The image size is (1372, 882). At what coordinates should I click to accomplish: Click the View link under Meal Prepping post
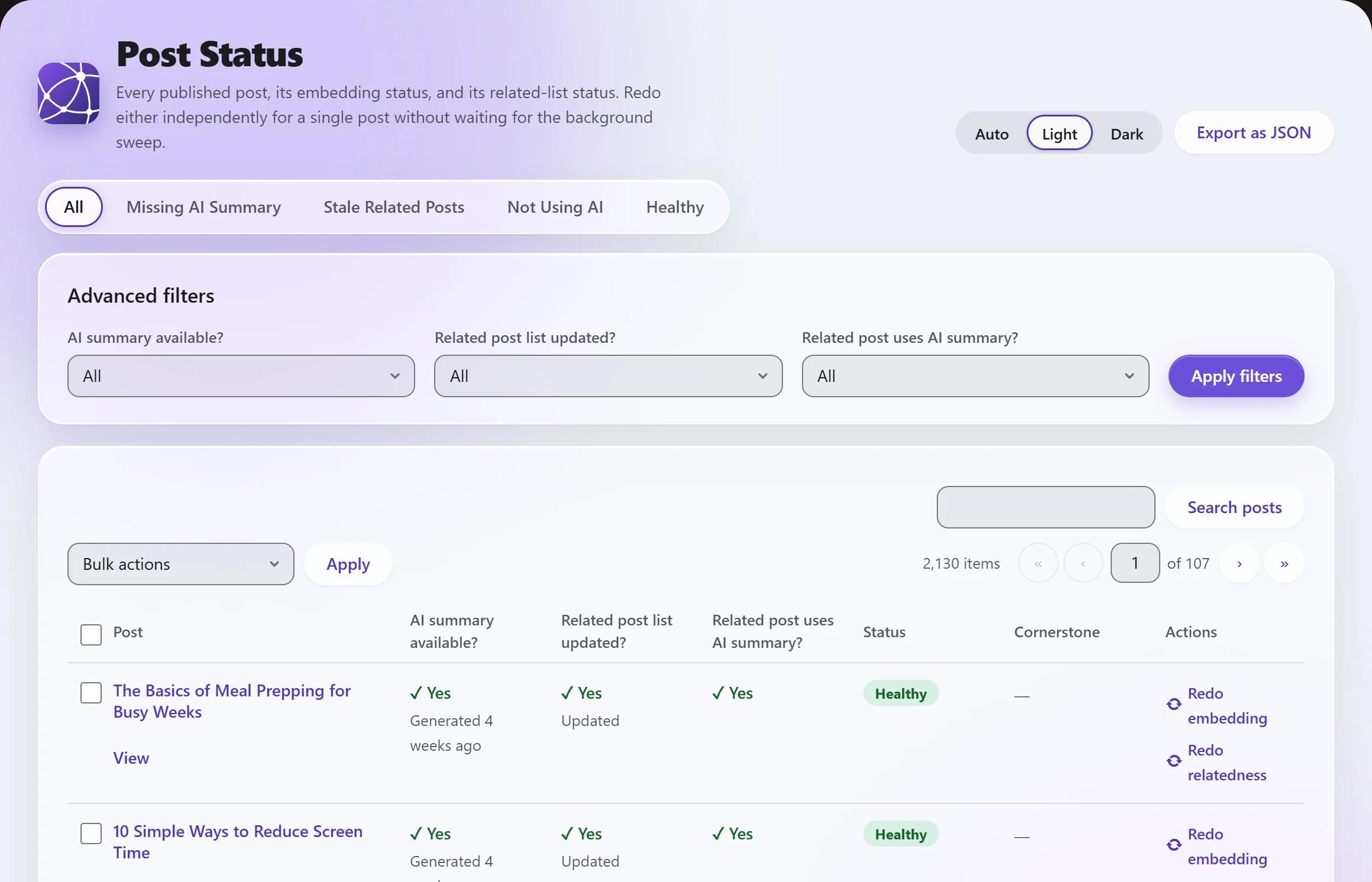(x=131, y=758)
